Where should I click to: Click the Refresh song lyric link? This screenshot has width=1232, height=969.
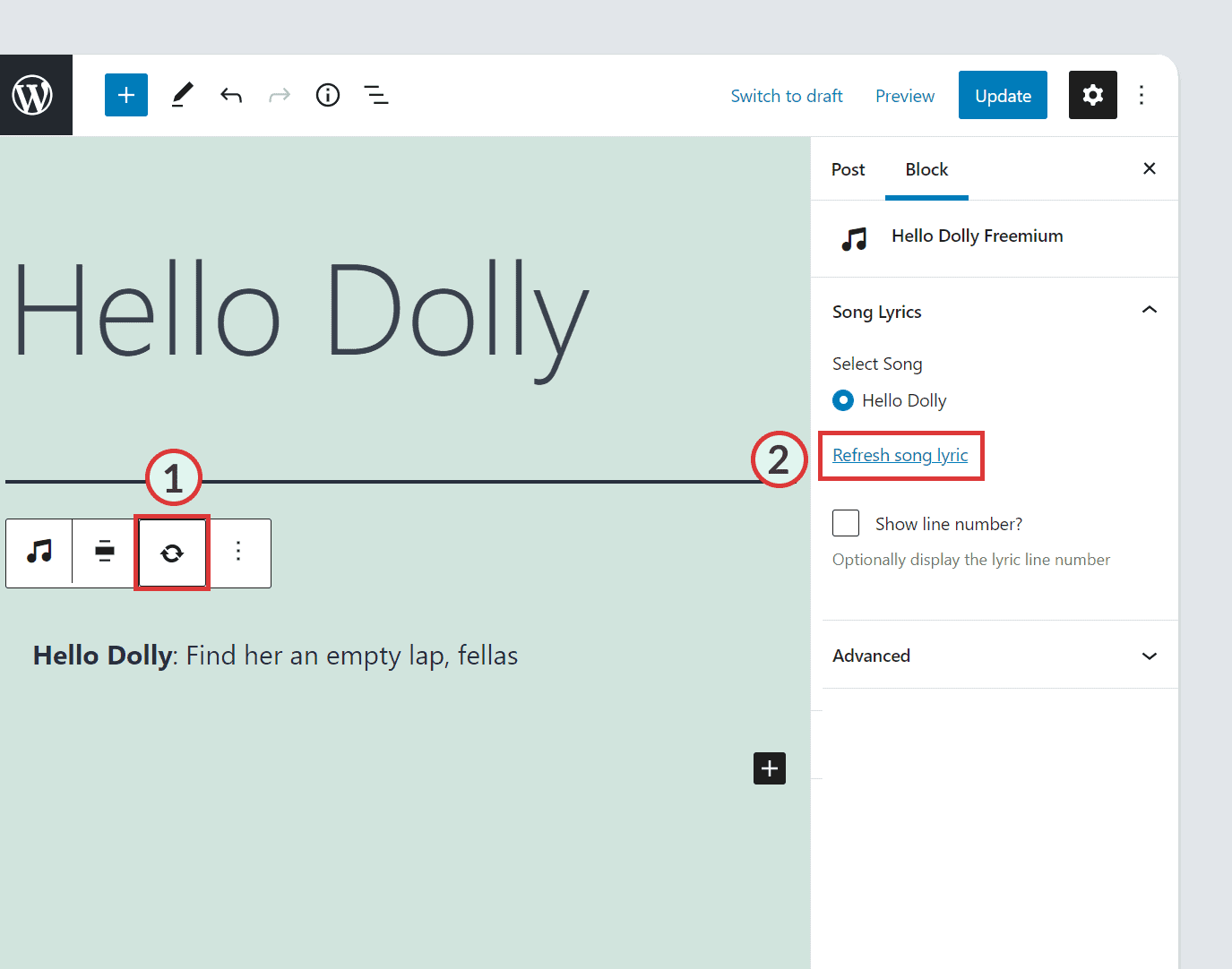click(x=900, y=455)
